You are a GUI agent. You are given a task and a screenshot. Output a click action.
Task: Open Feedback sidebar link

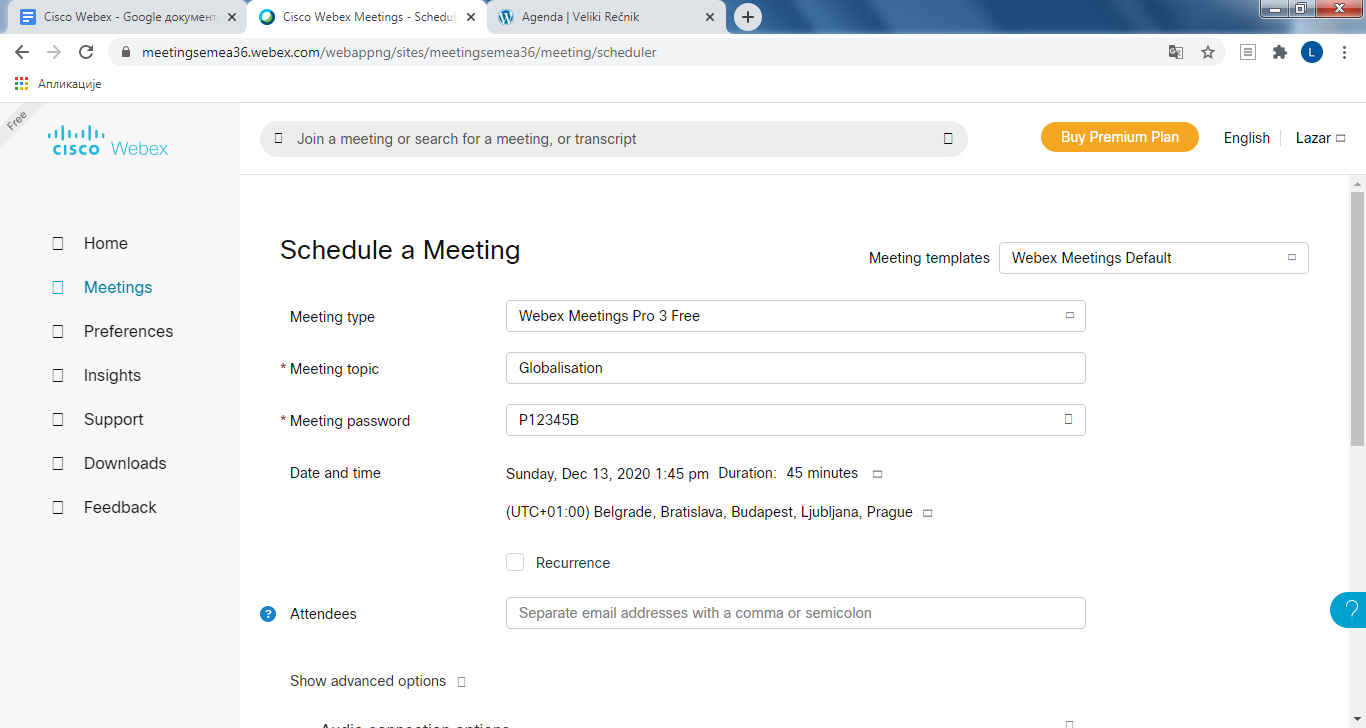120,507
